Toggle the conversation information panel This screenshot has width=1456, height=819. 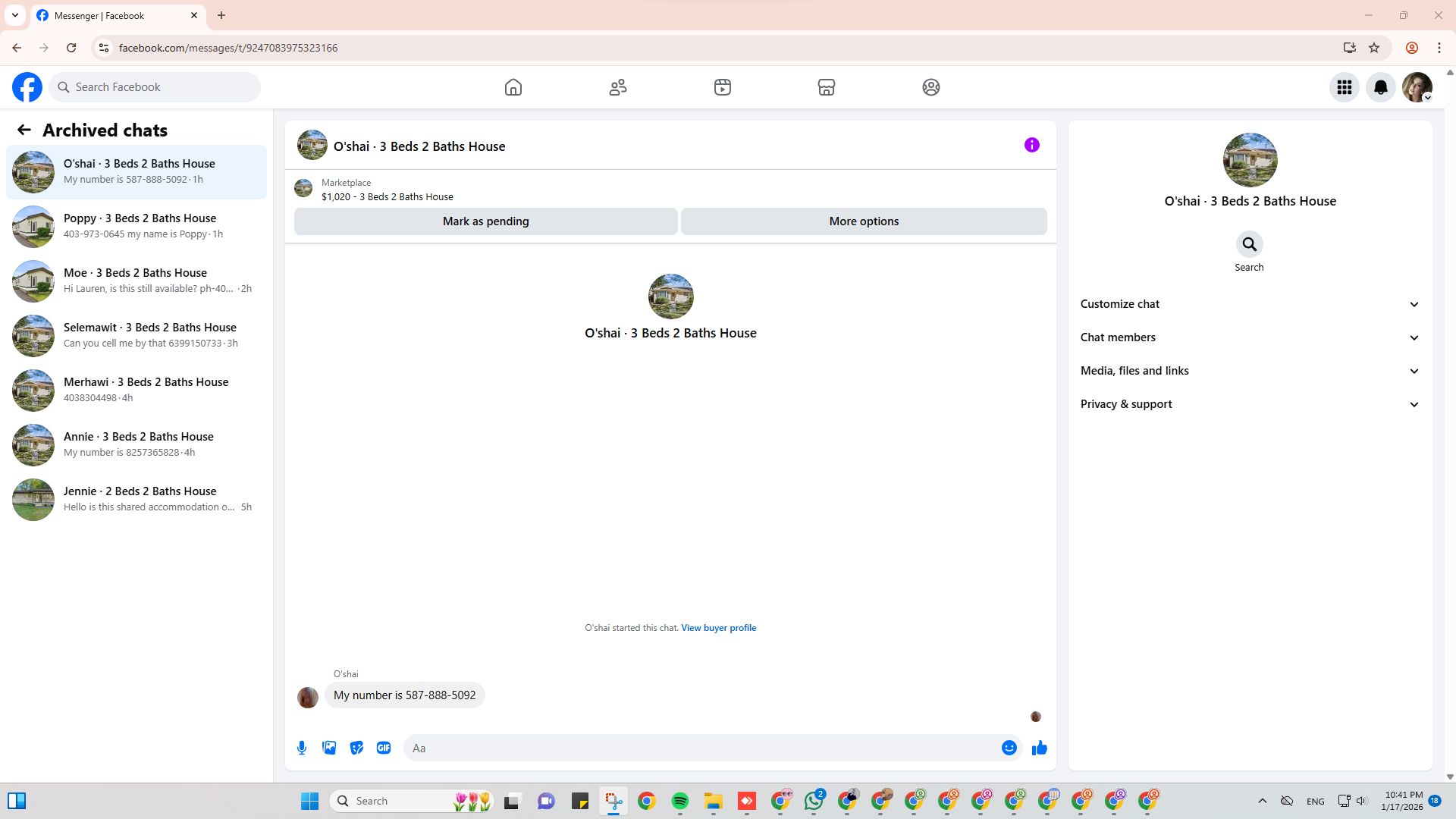point(1031,145)
